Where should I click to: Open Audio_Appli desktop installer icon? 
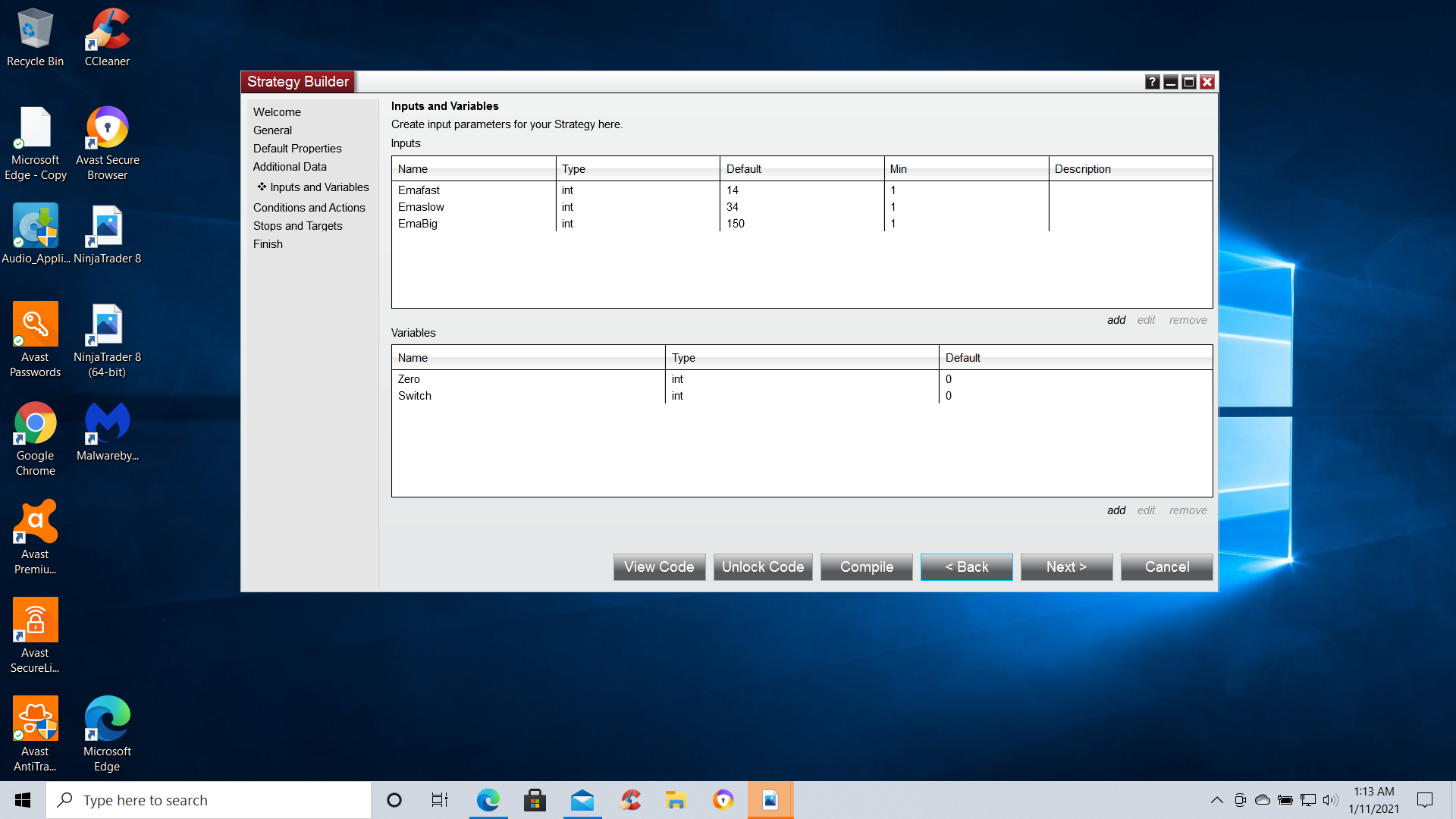pyautogui.click(x=35, y=235)
